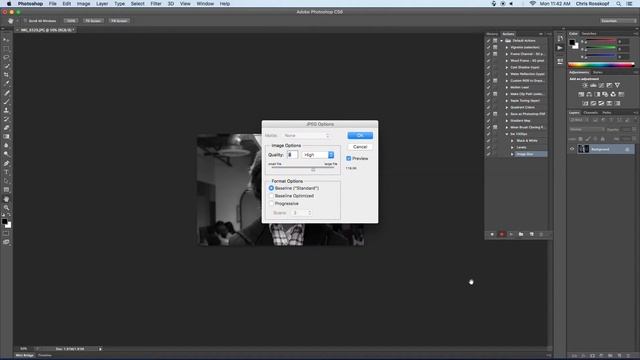Expand the Levels action
Viewport: 640px width, 360px height.
click(x=512, y=147)
